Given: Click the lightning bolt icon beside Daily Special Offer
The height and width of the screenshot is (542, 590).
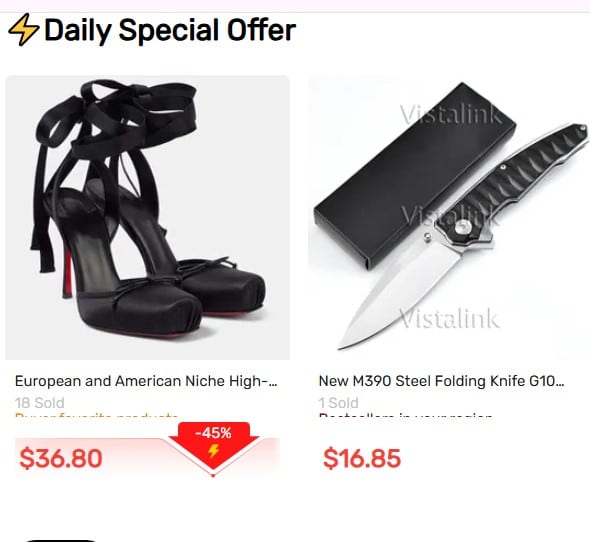Looking at the screenshot, I should 24,30.
